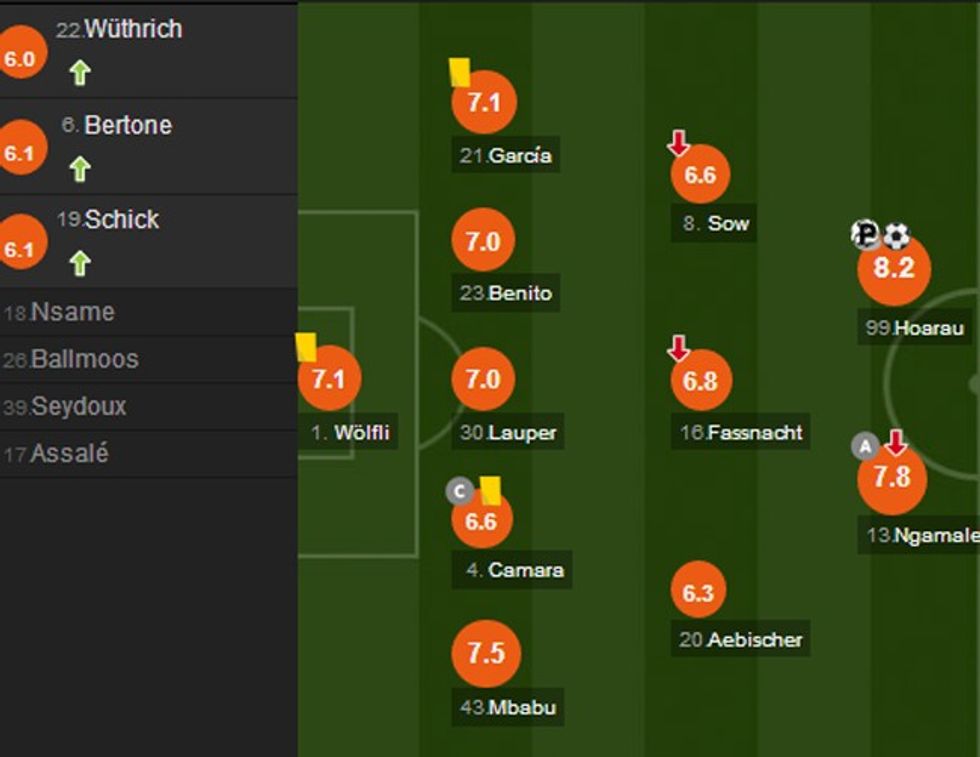Viewport: 980px width, 757px height.
Task: Click Lauper's 7.0 rating circle
Action: point(483,380)
